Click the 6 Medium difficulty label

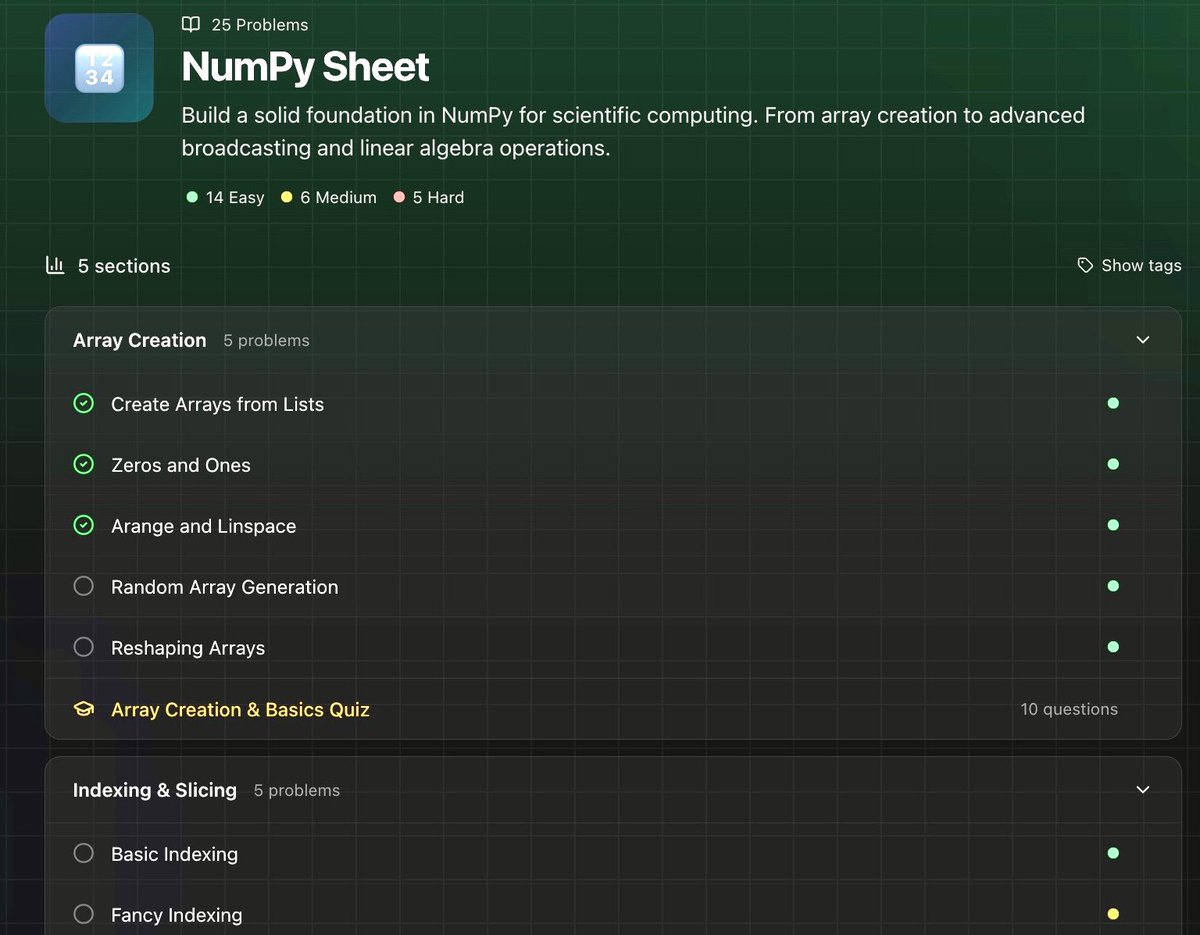pyautogui.click(x=339, y=197)
